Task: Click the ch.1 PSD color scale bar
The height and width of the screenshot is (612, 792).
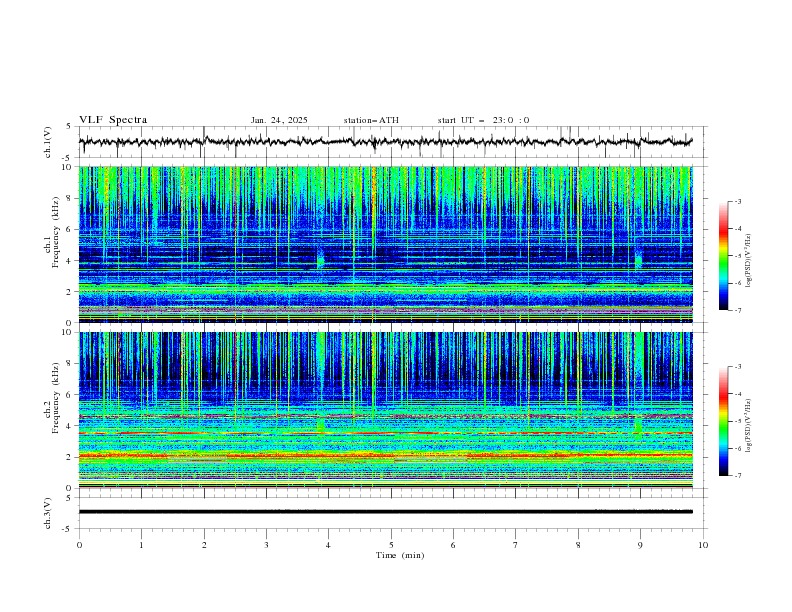Action: [723, 255]
